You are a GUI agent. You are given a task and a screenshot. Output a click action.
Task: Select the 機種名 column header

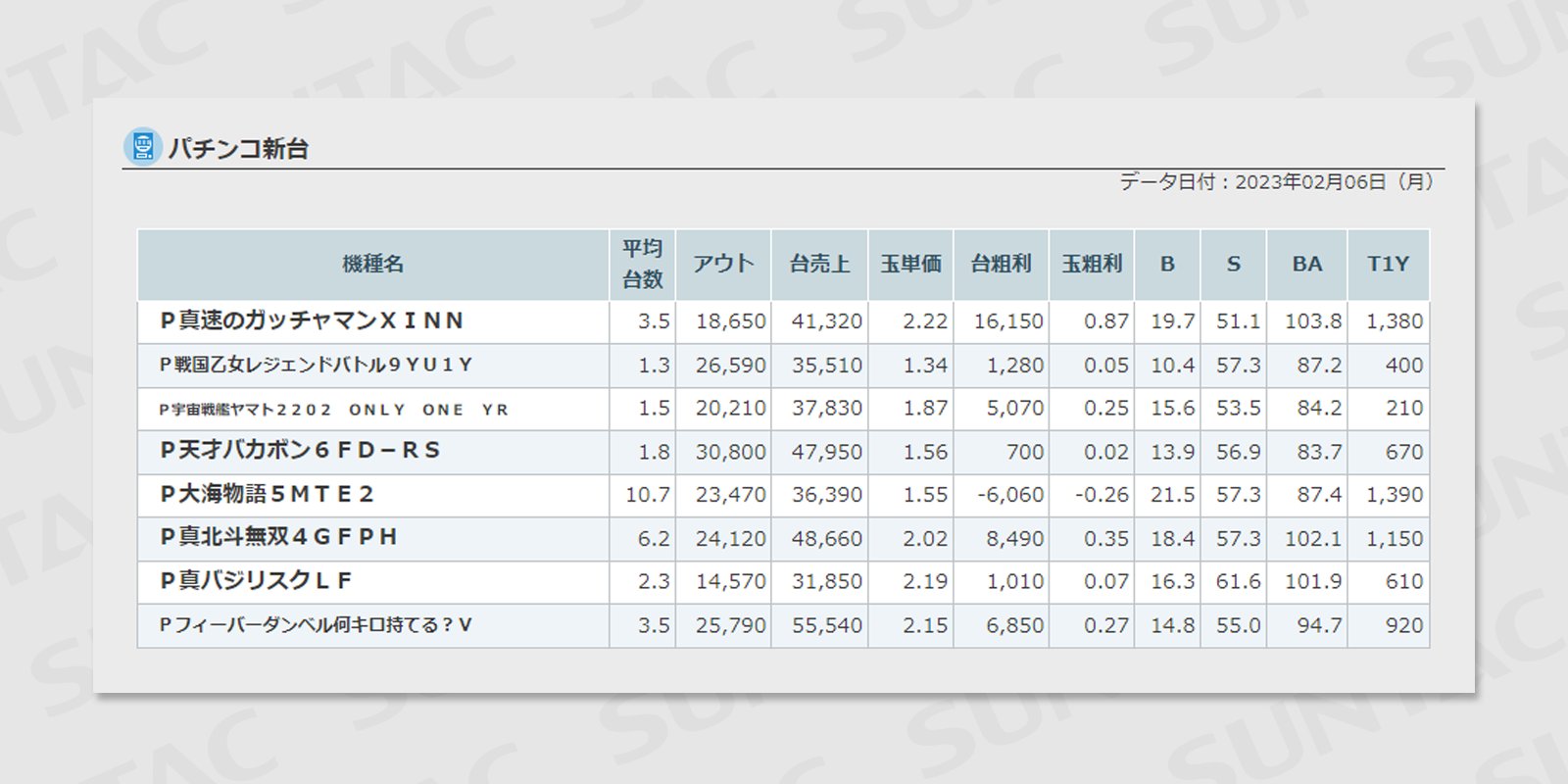372,264
